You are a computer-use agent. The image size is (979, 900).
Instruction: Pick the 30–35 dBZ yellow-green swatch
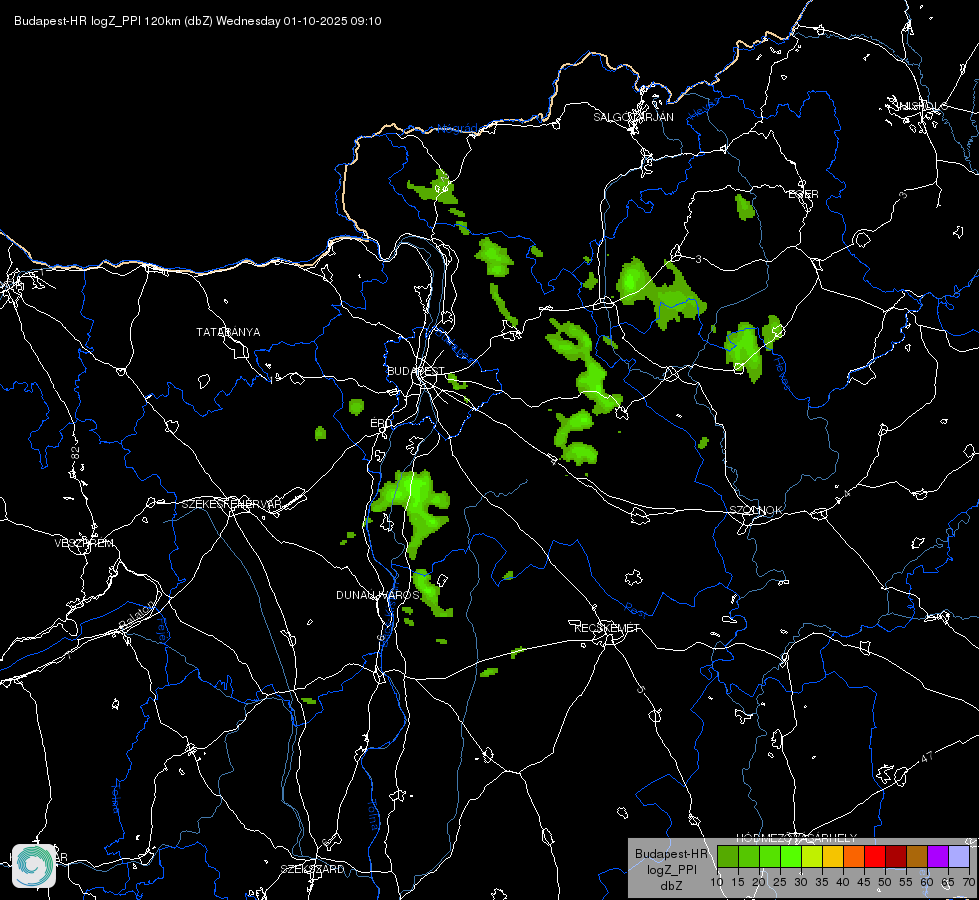tap(812, 856)
